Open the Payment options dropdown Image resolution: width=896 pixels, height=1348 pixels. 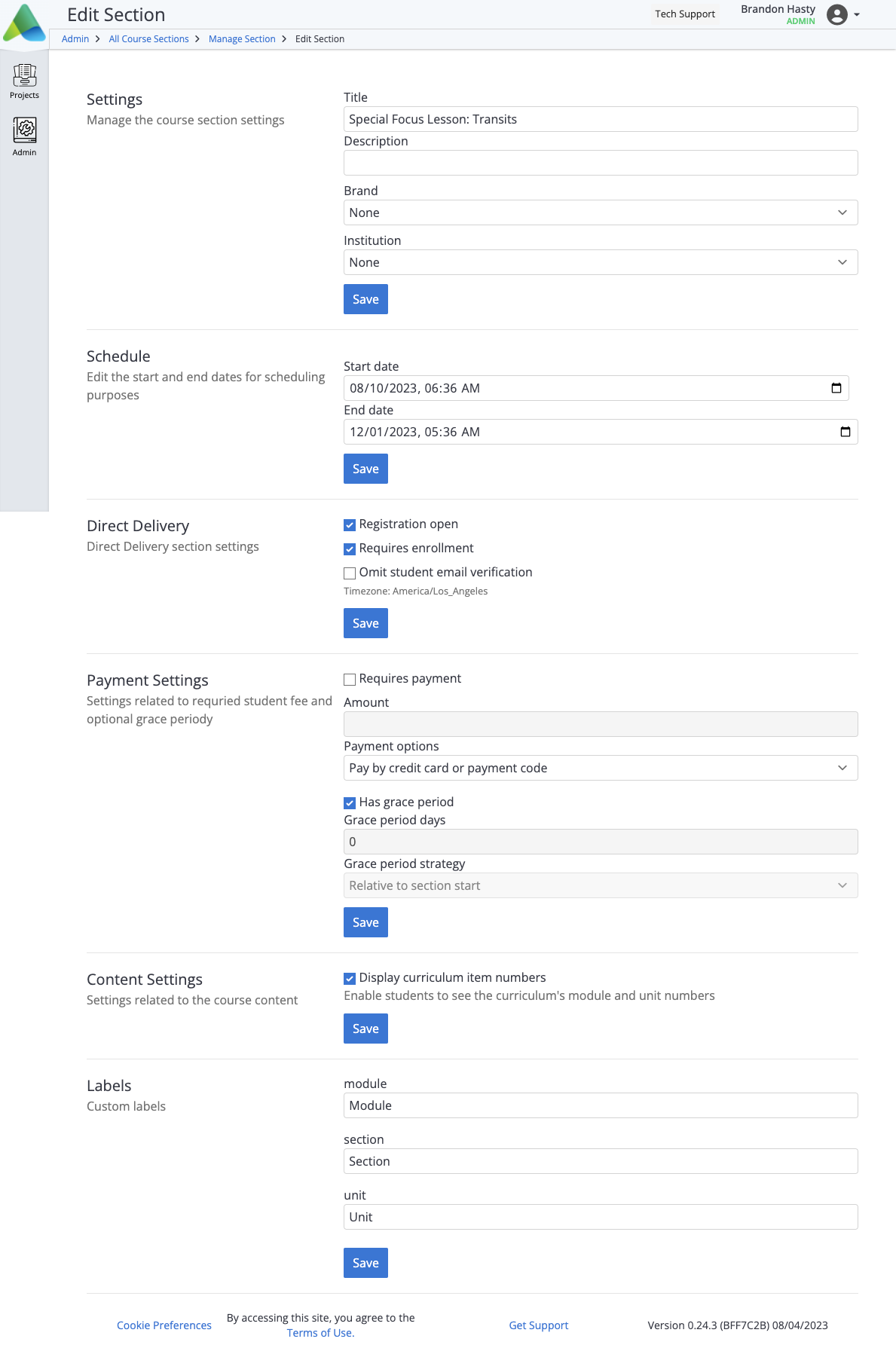(x=601, y=768)
